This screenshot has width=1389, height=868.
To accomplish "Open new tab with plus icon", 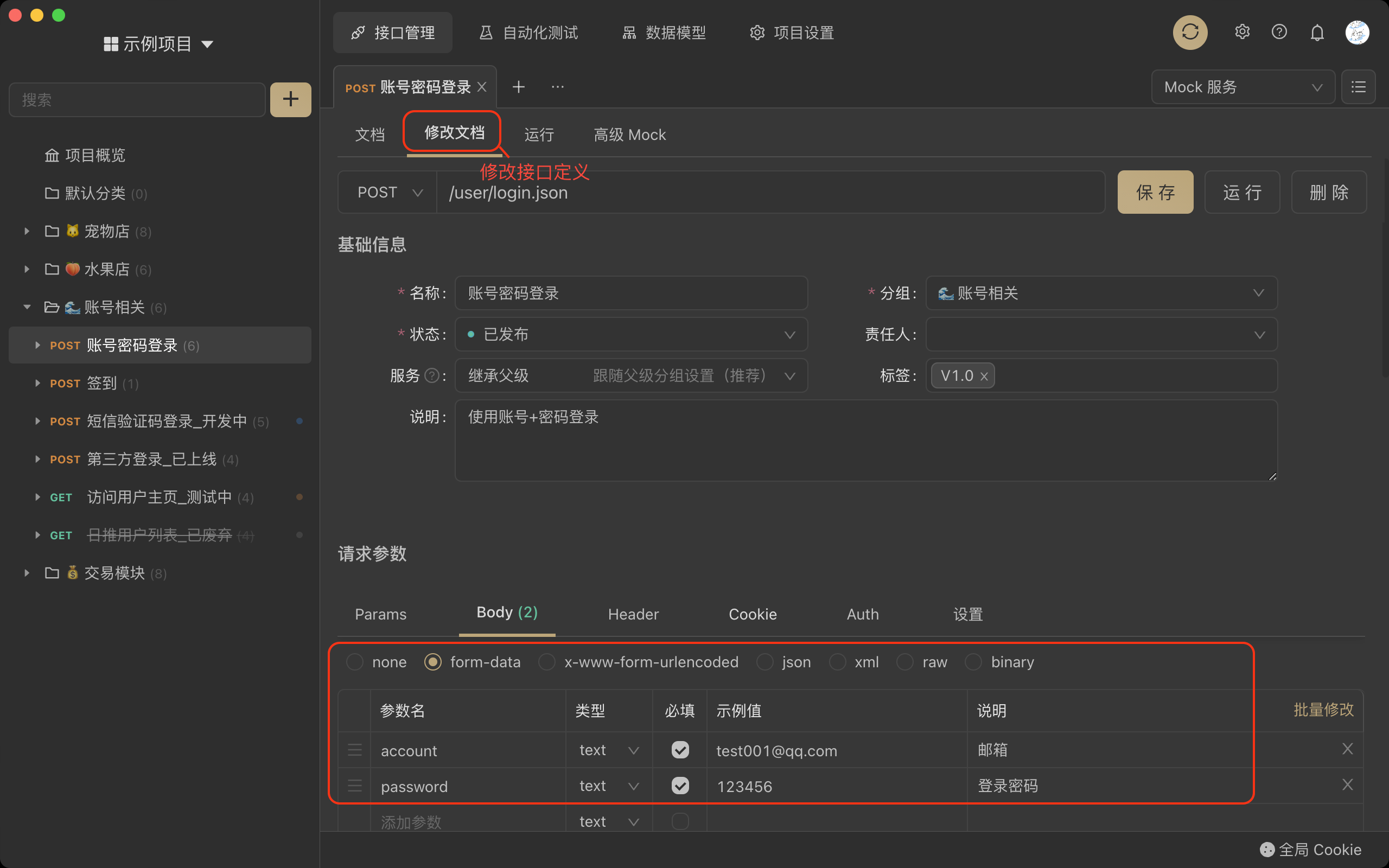I will [518, 87].
